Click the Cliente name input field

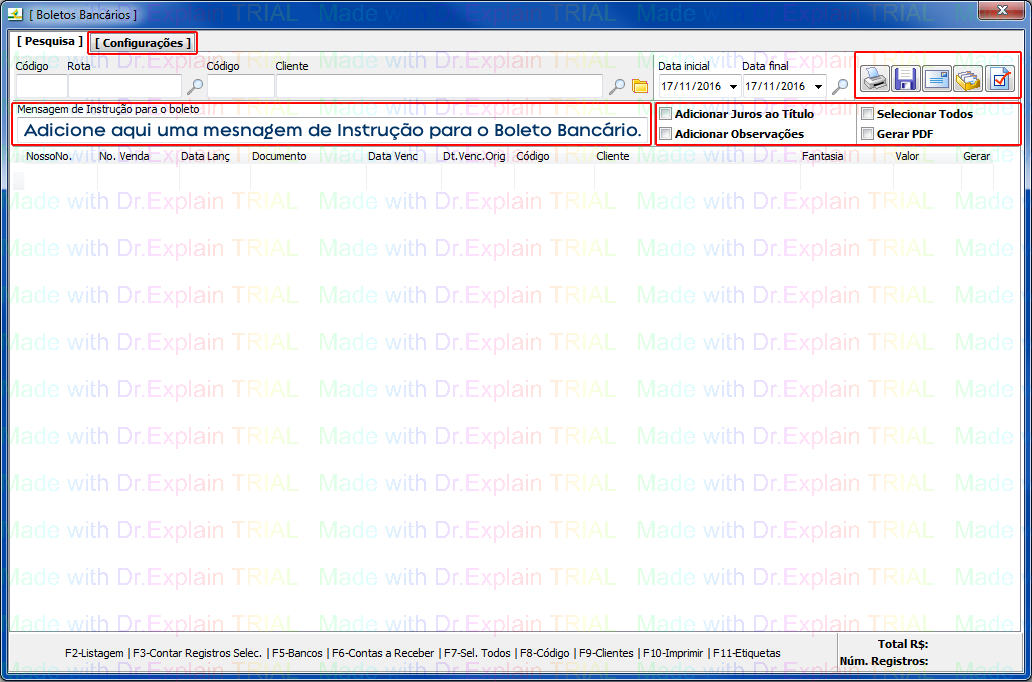coord(439,87)
